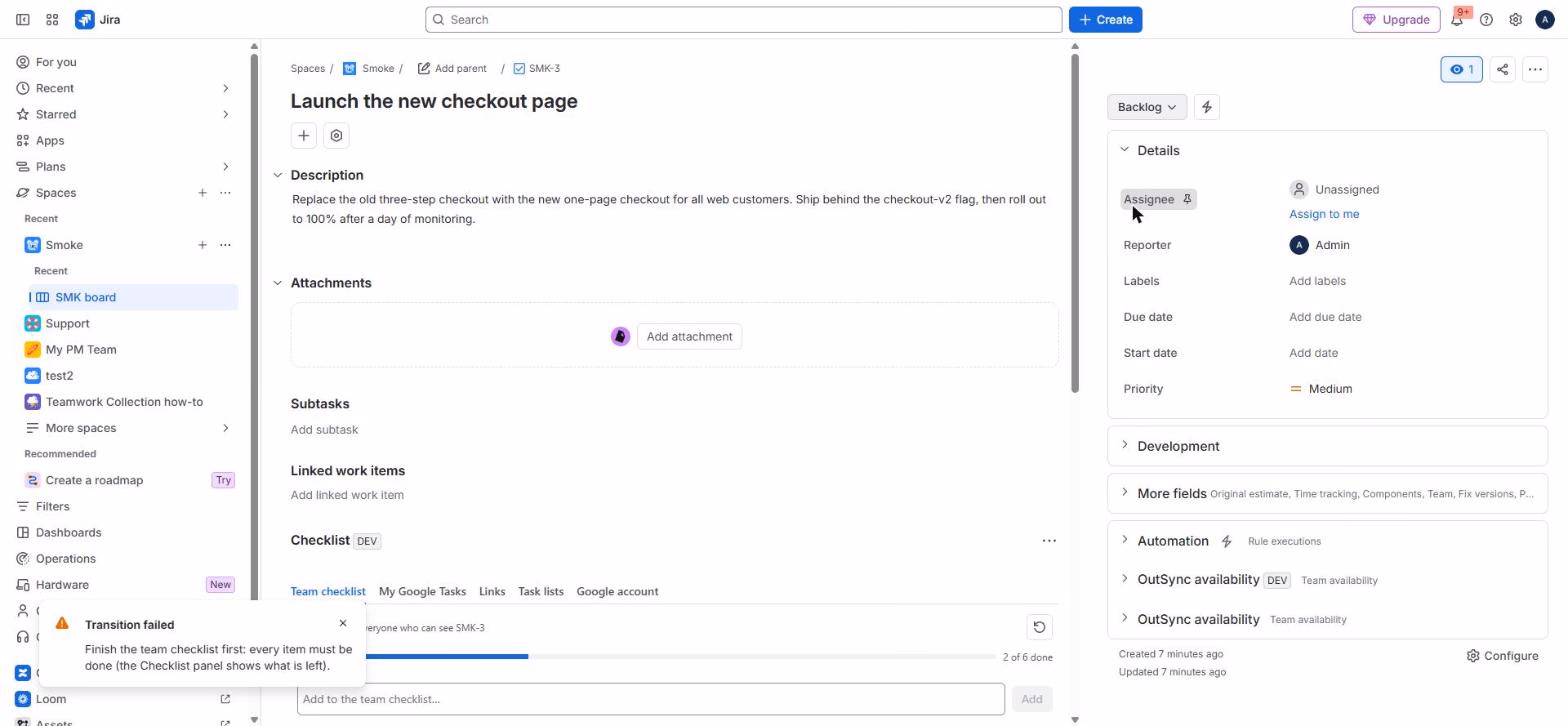The height and width of the screenshot is (726, 1568).
Task: Collapse the Description section
Action: (x=277, y=175)
